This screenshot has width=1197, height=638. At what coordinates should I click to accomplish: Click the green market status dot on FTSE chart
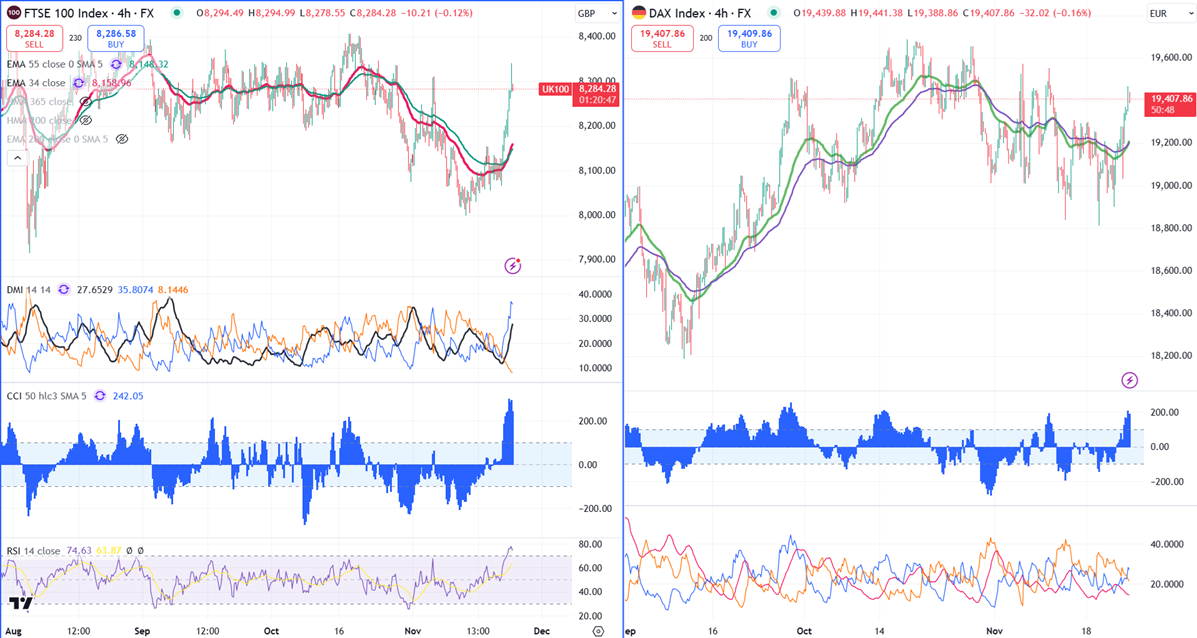pyautogui.click(x=177, y=13)
